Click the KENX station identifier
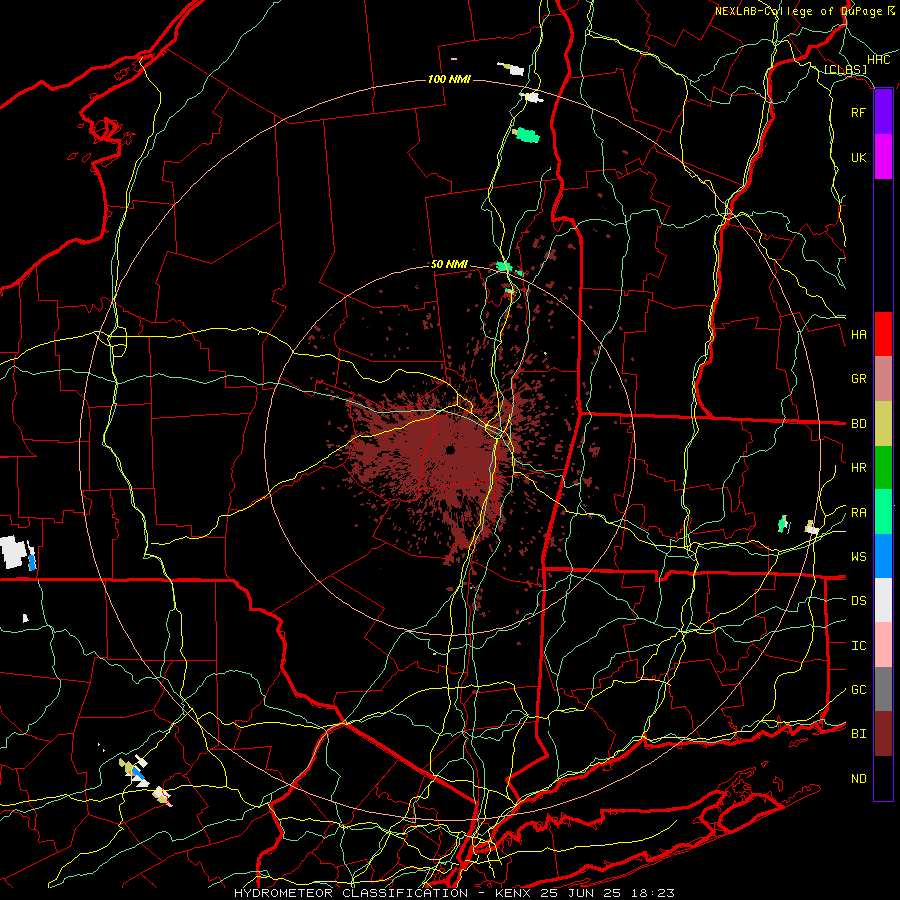Viewport: 900px width, 900px height. coord(515,893)
